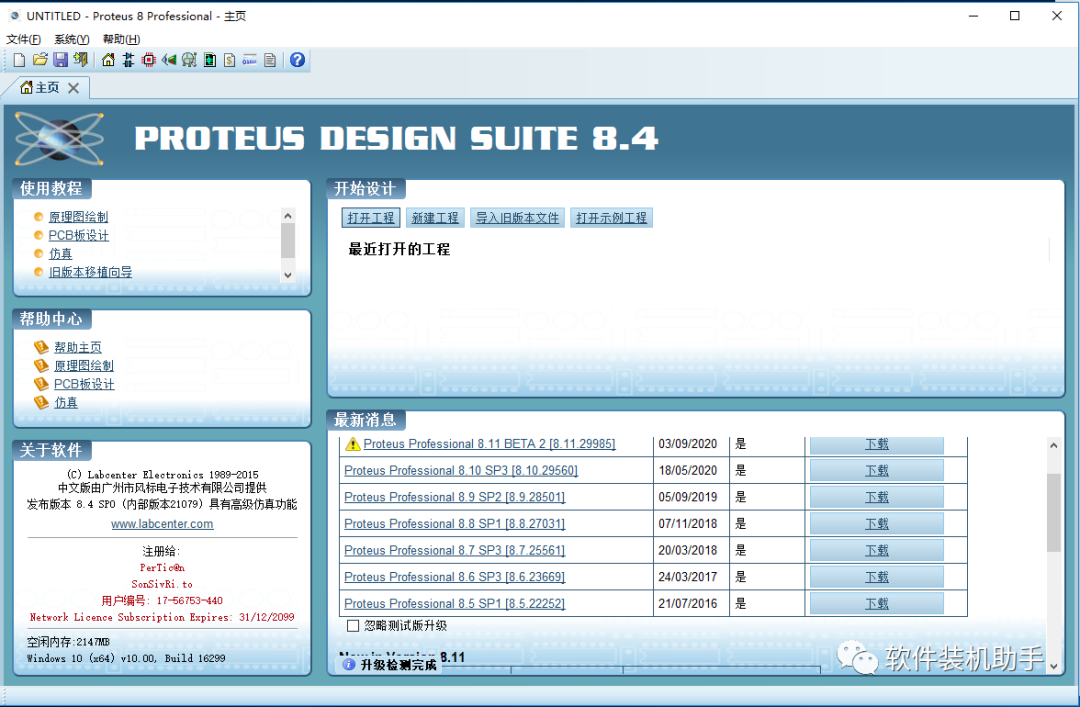Click 下载 for 8.8 SP1 row

pos(877,524)
